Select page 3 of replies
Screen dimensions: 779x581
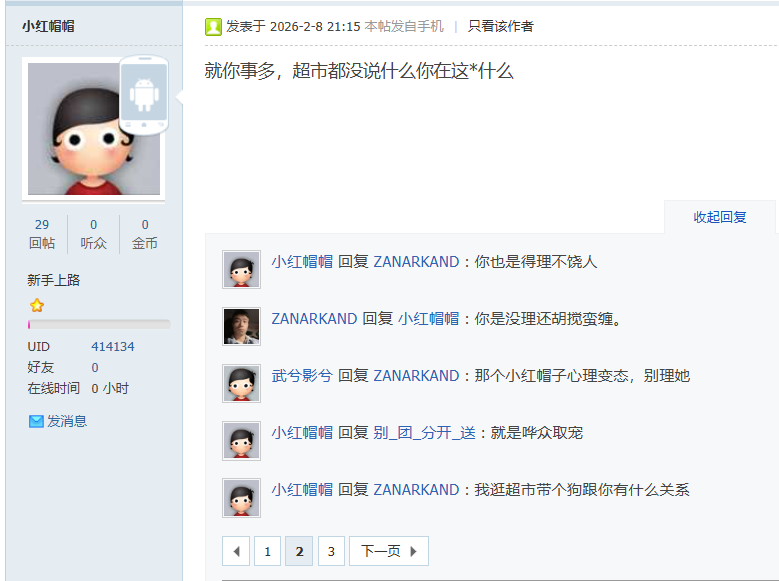coord(331,551)
